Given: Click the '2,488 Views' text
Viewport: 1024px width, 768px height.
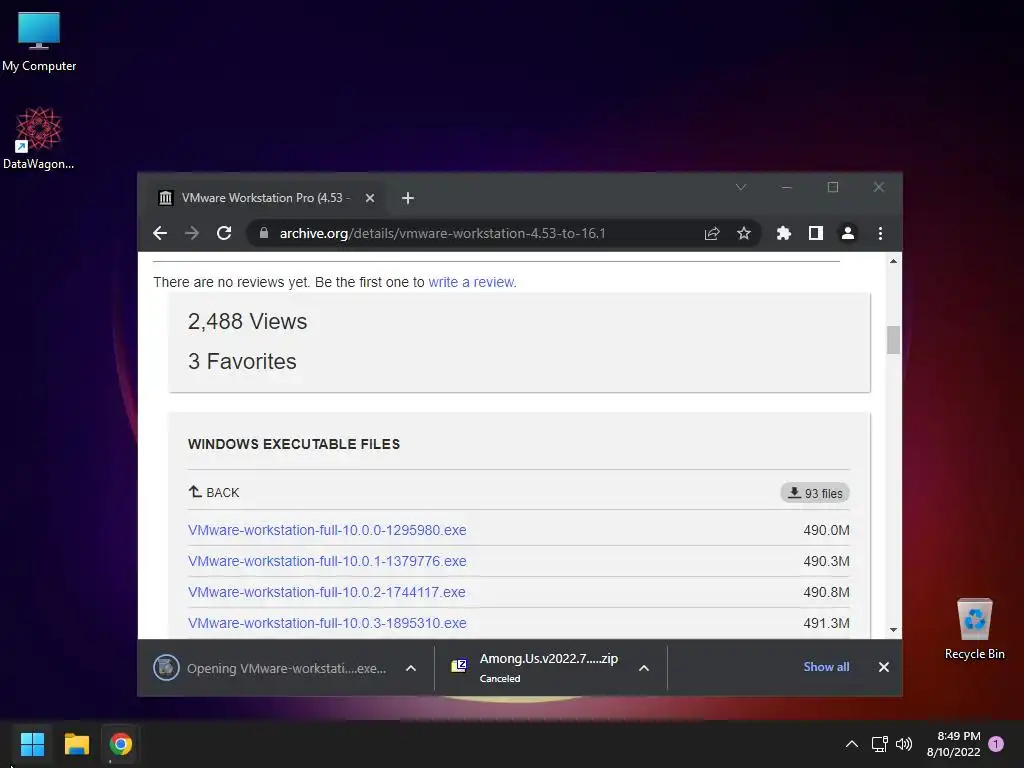Looking at the screenshot, I should tap(248, 321).
